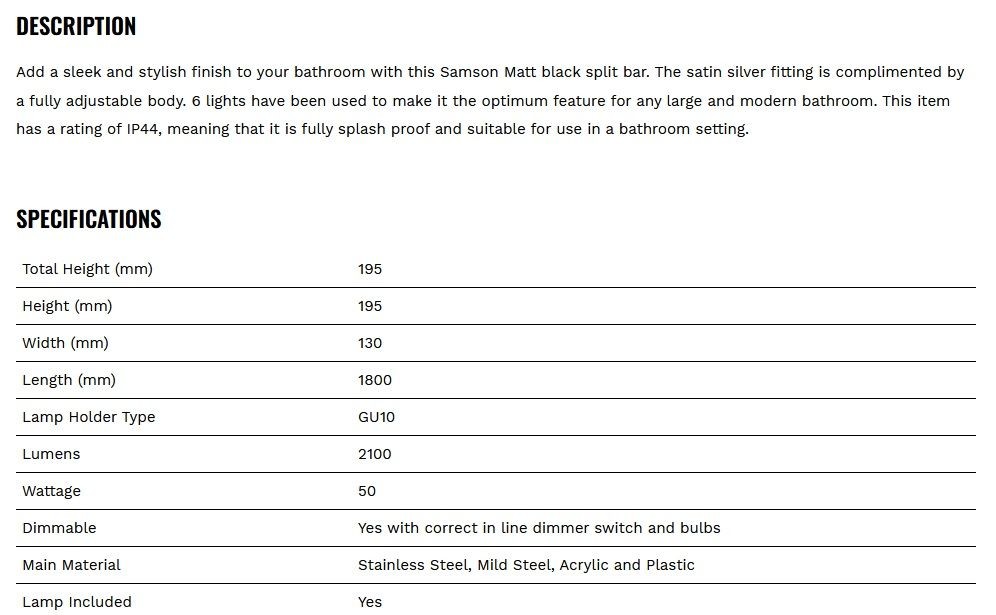Click the Width (mm) label
The width and height of the screenshot is (996, 615).
pyautogui.click(x=65, y=343)
